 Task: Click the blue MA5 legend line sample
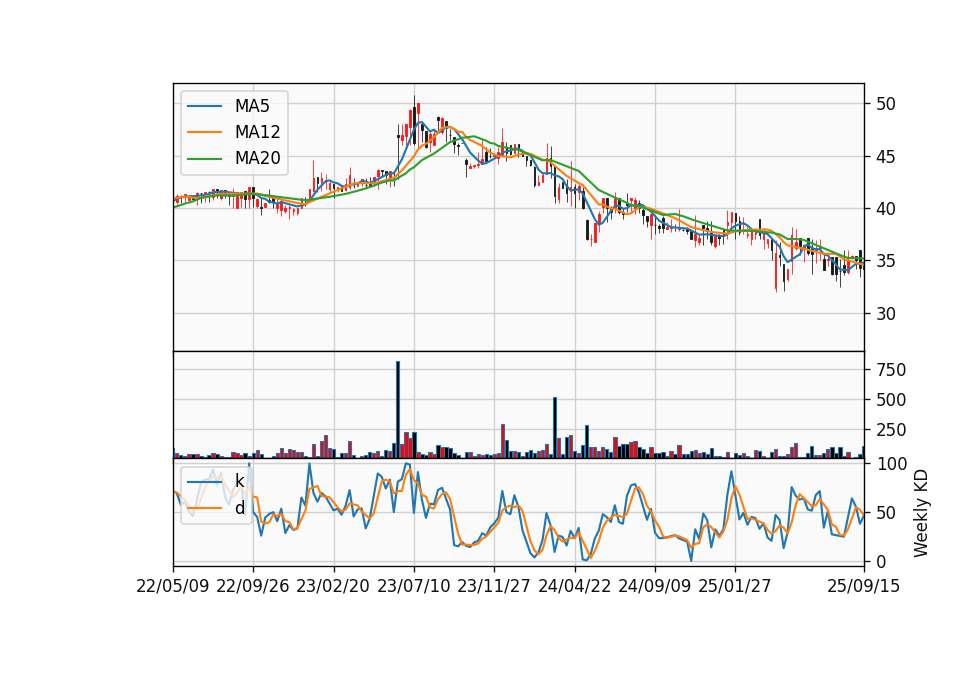click(x=204, y=106)
